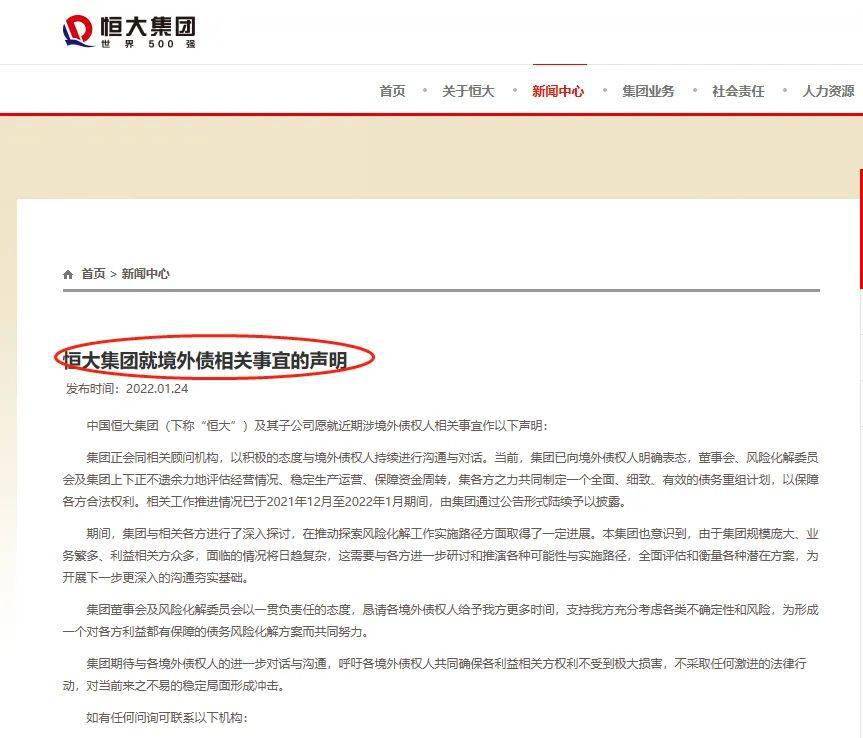Go to 首页 via breadcrumb link

pyautogui.click(x=94, y=274)
